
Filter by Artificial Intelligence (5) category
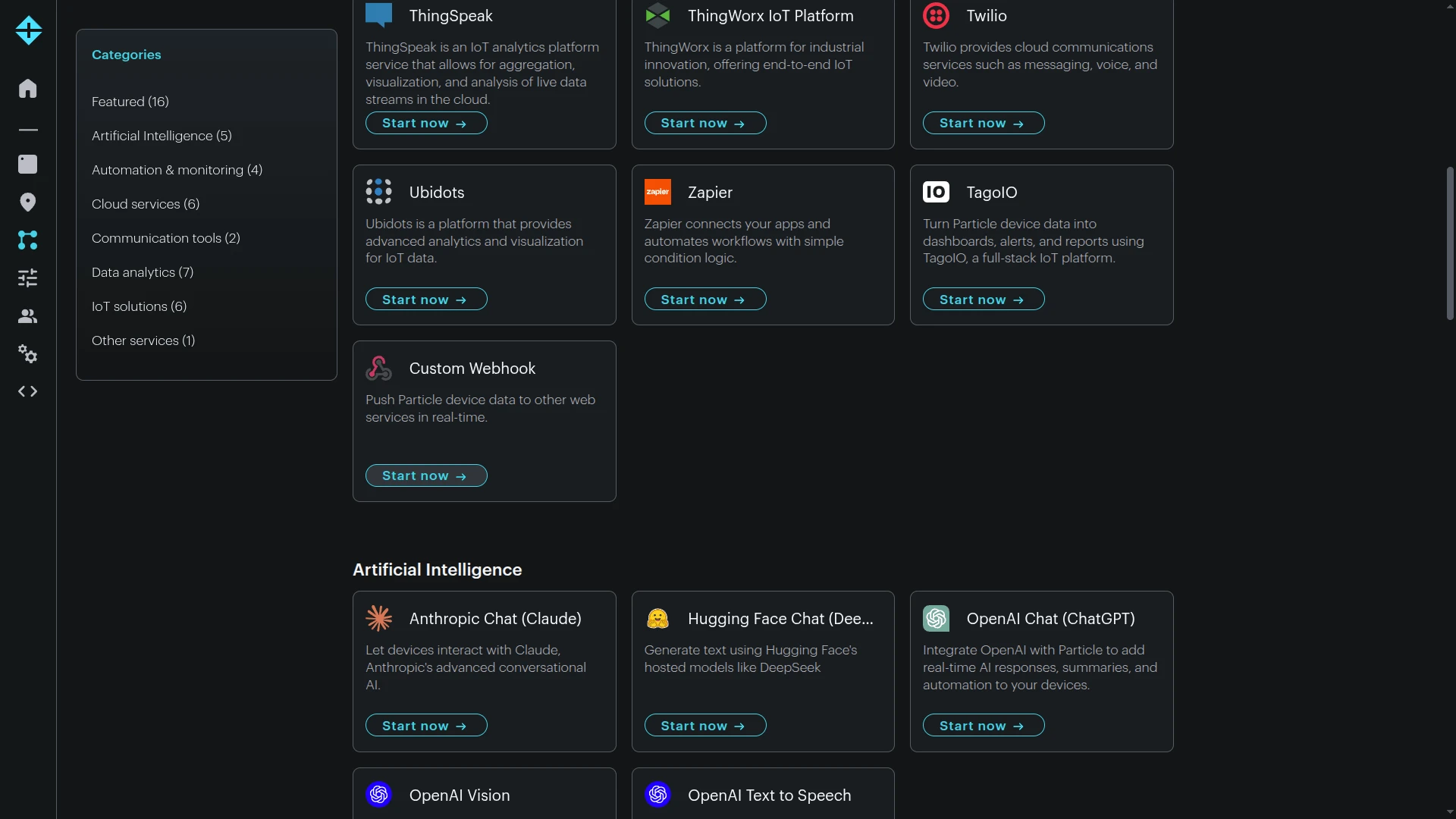(162, 136)
